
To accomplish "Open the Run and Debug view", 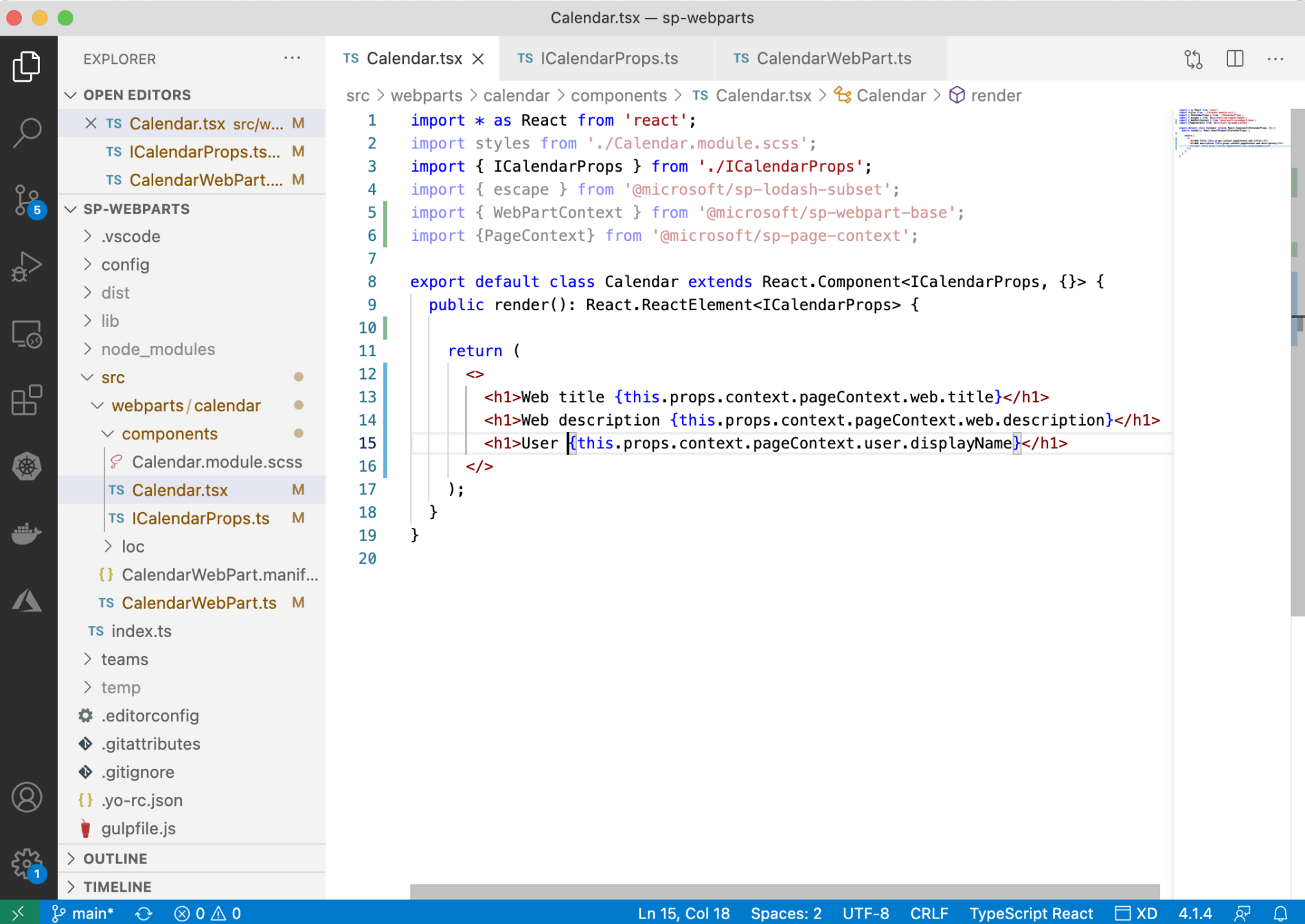I will point(27,267).
